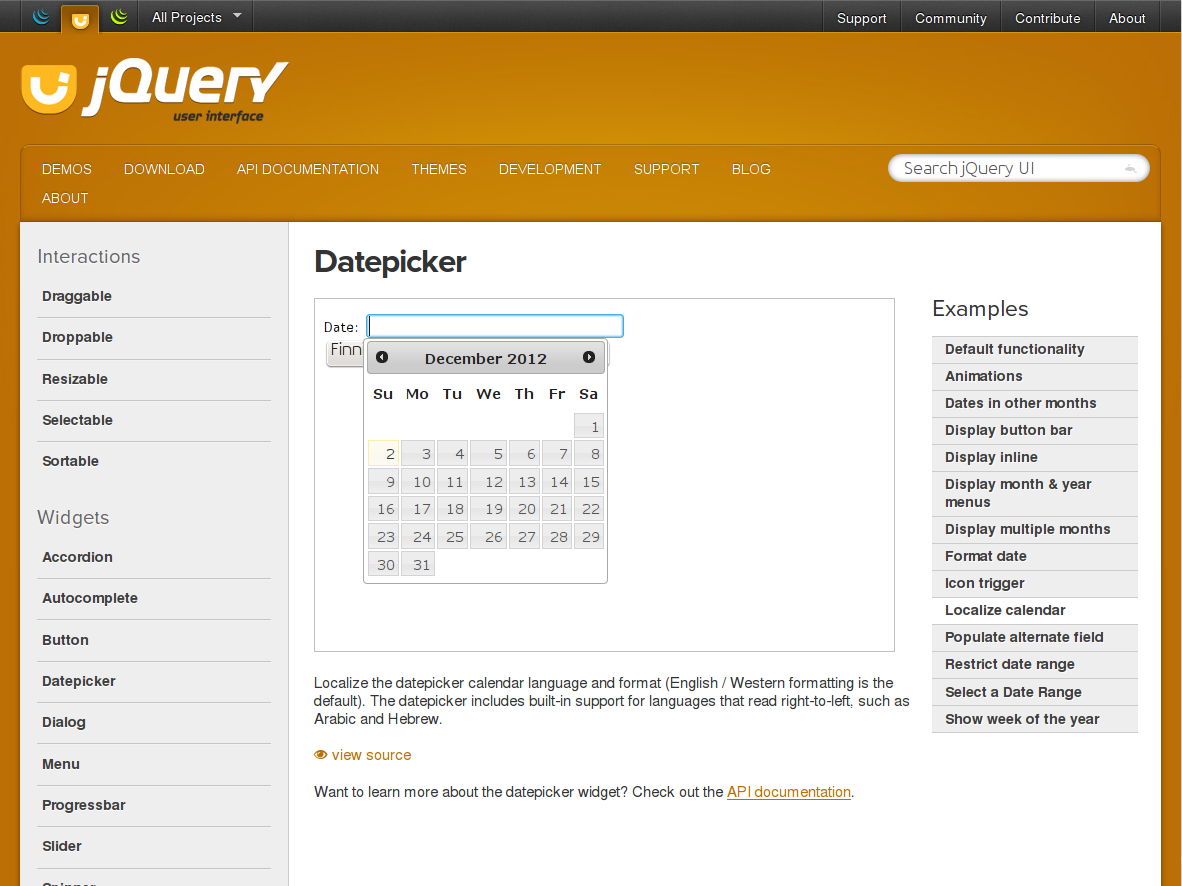Open Display button bar example
This screenshot has width=1182, height=886.
point(1034,431)
